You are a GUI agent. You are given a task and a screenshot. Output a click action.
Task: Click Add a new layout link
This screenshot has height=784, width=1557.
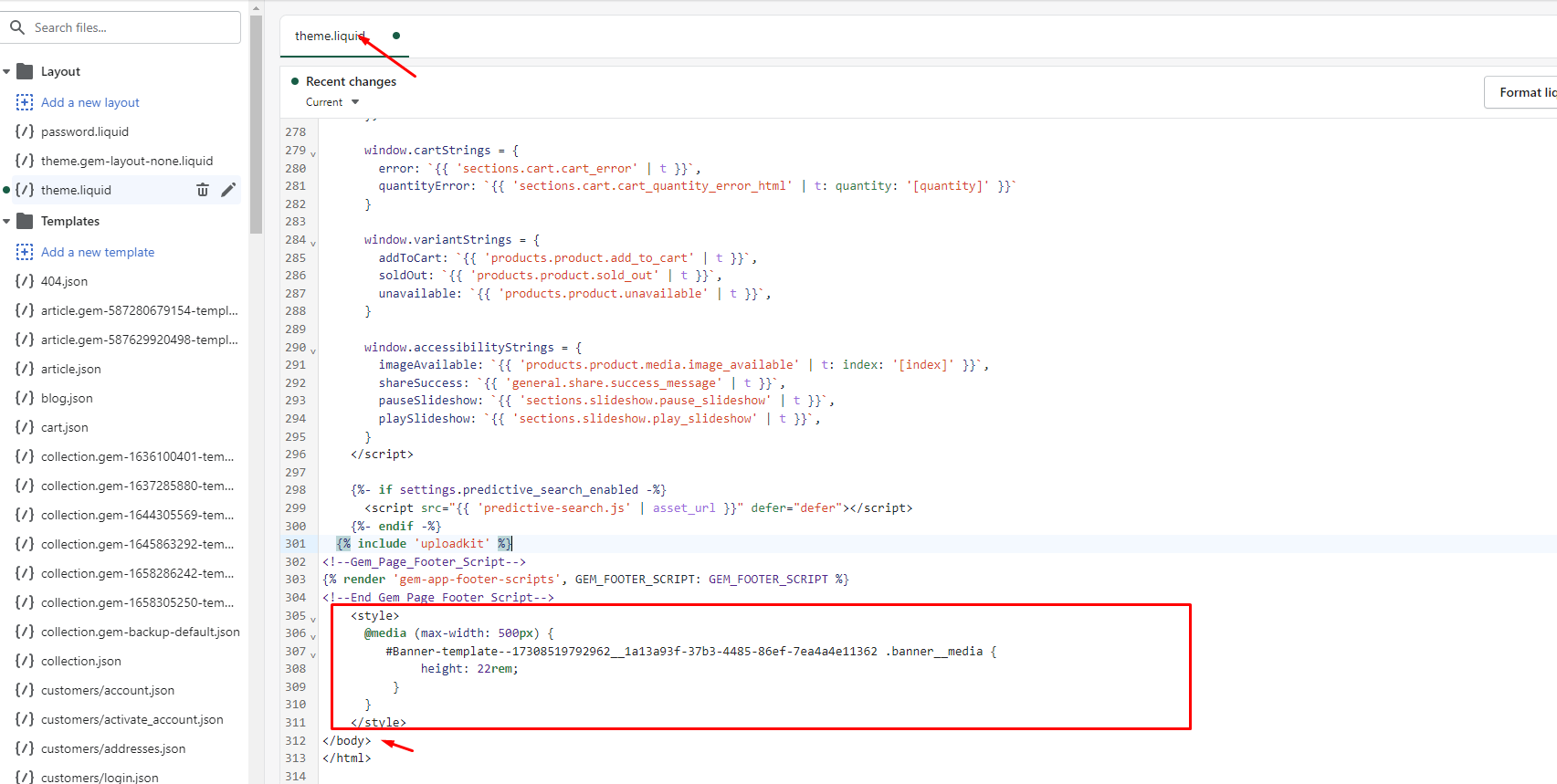coord(90,102)
